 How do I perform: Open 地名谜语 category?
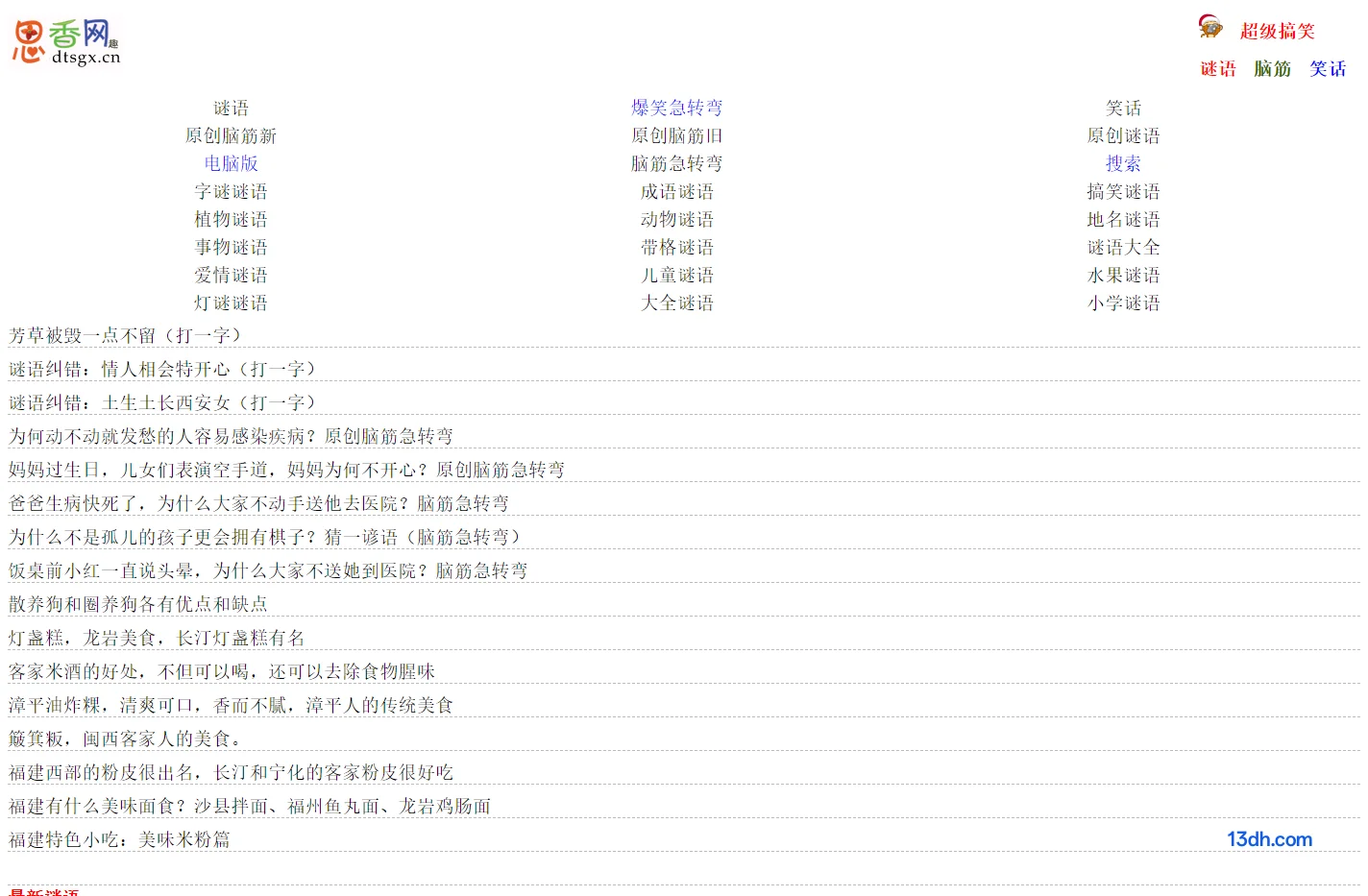(x=1123, y=220)
